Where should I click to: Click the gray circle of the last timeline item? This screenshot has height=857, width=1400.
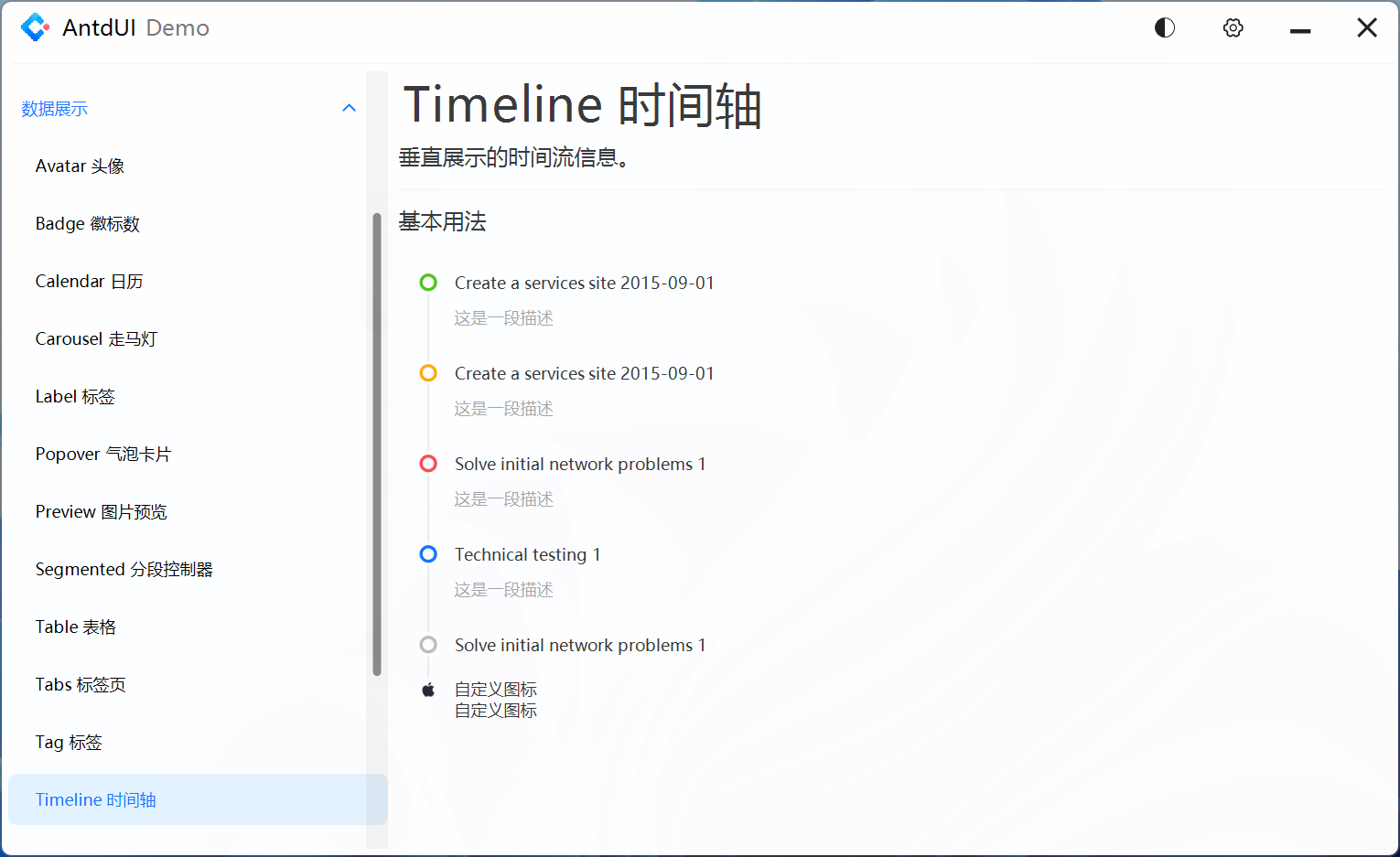pyautogui.click(x=428, y=644)
